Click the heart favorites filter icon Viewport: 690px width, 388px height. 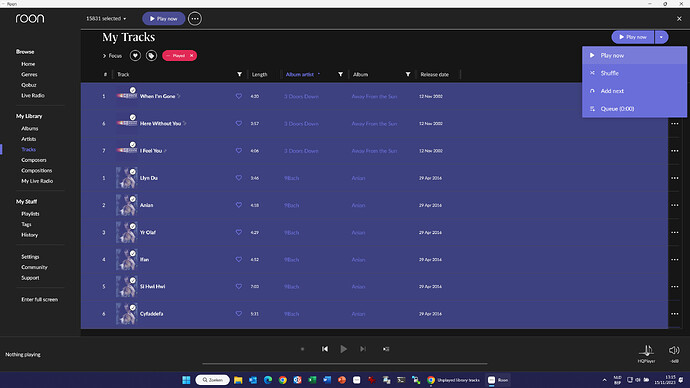(135, 55)
